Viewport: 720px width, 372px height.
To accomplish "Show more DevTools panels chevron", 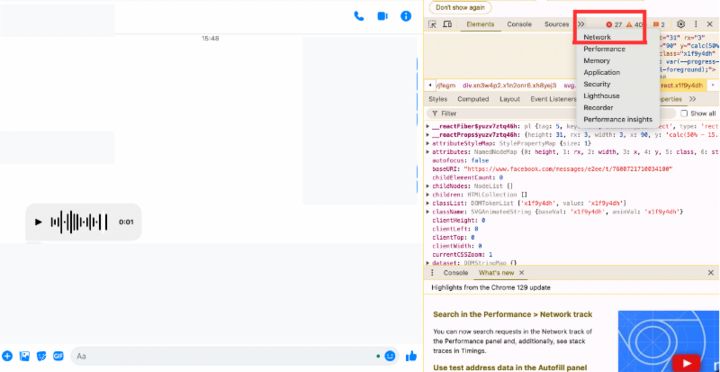I will [x=581, y=24].
